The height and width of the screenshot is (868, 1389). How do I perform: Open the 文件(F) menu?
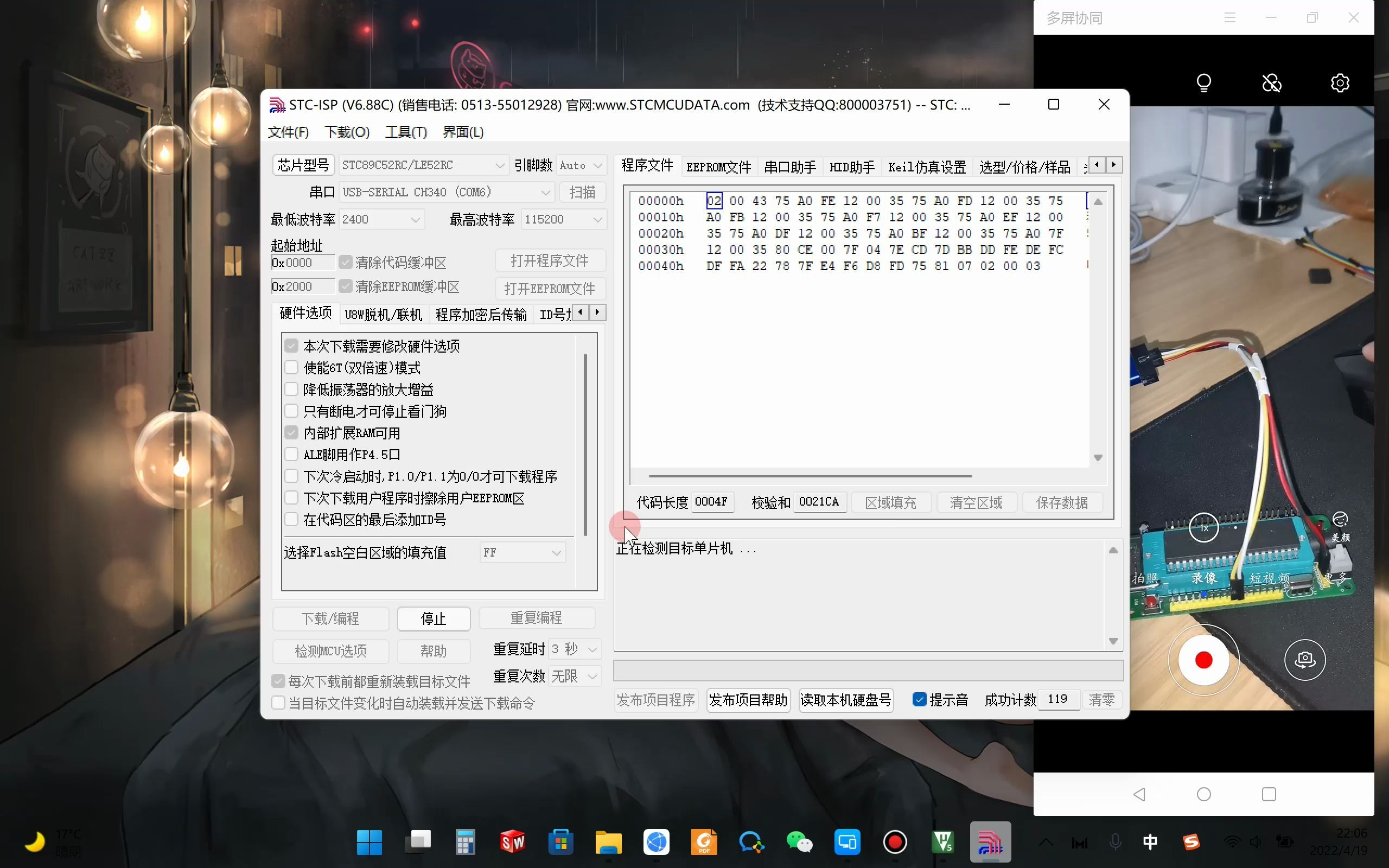click(288, 132)
